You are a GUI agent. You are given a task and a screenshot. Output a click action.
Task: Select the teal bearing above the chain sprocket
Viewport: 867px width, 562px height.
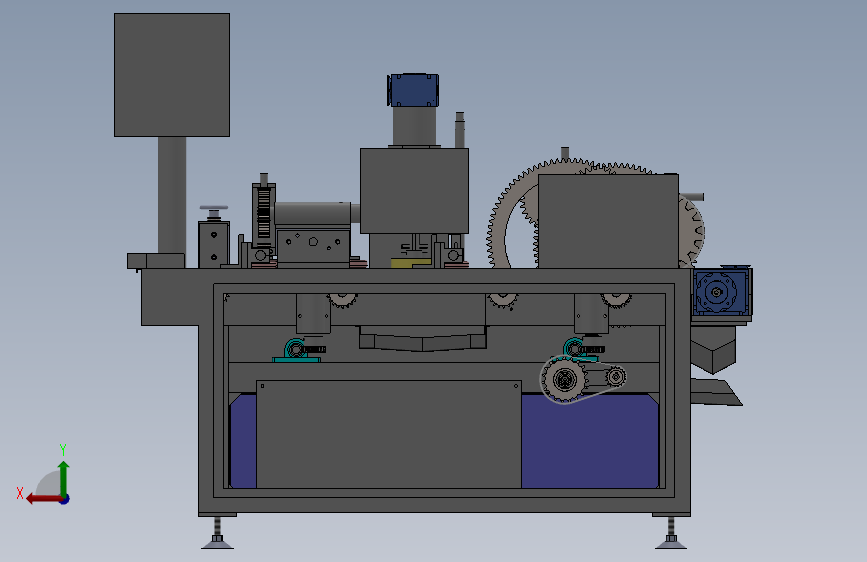coord(576,348)
